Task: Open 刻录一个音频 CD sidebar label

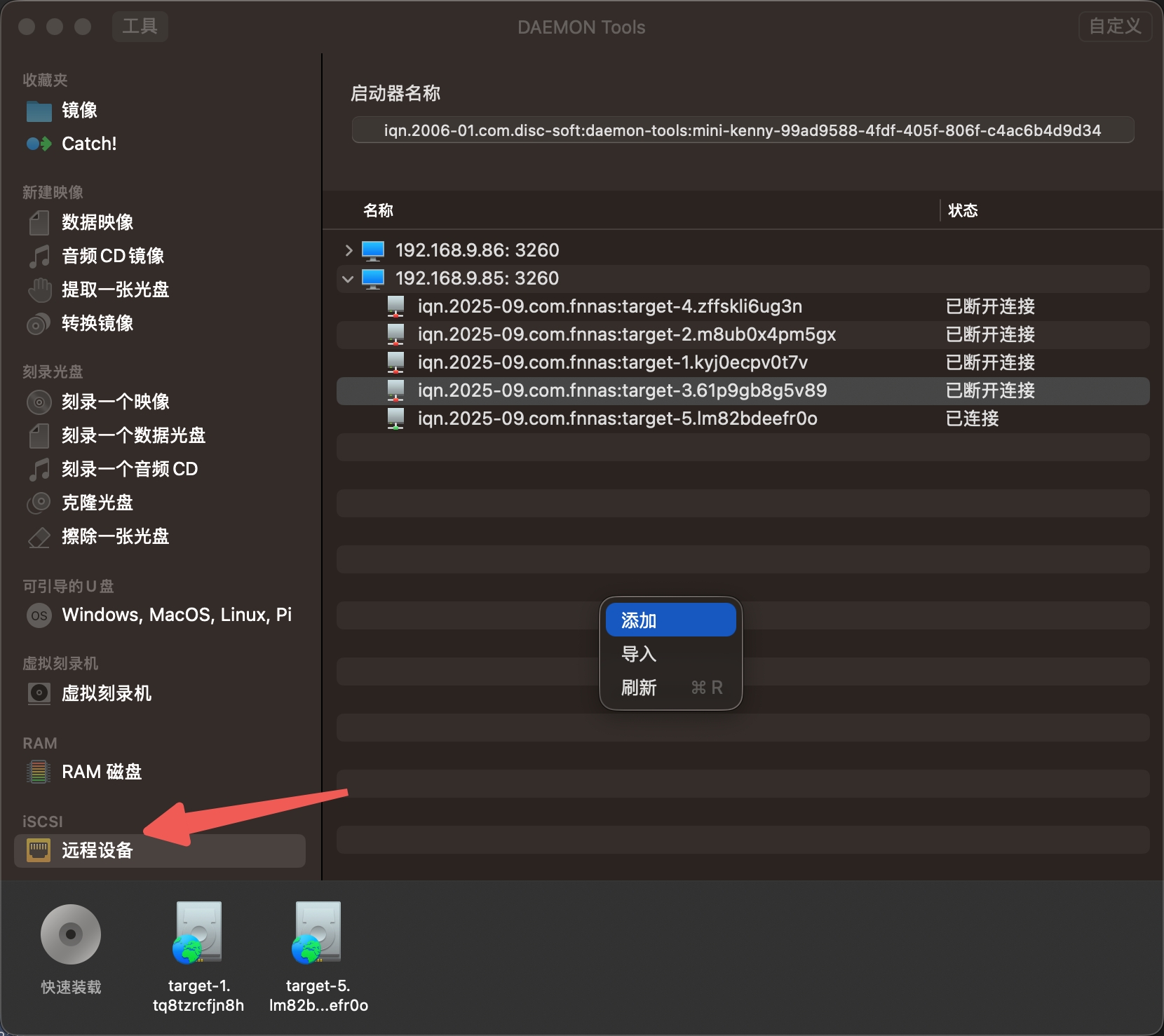Action: (x=130, y=469)
